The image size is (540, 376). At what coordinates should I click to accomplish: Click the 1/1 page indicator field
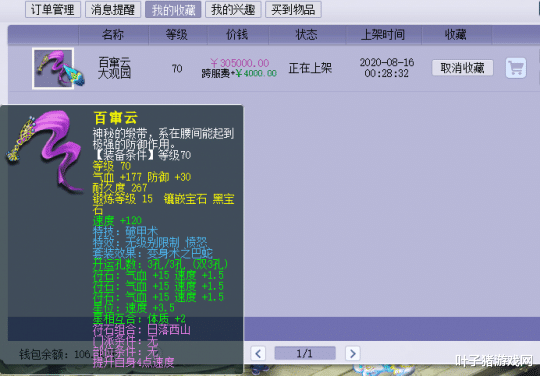pos(305,353)
